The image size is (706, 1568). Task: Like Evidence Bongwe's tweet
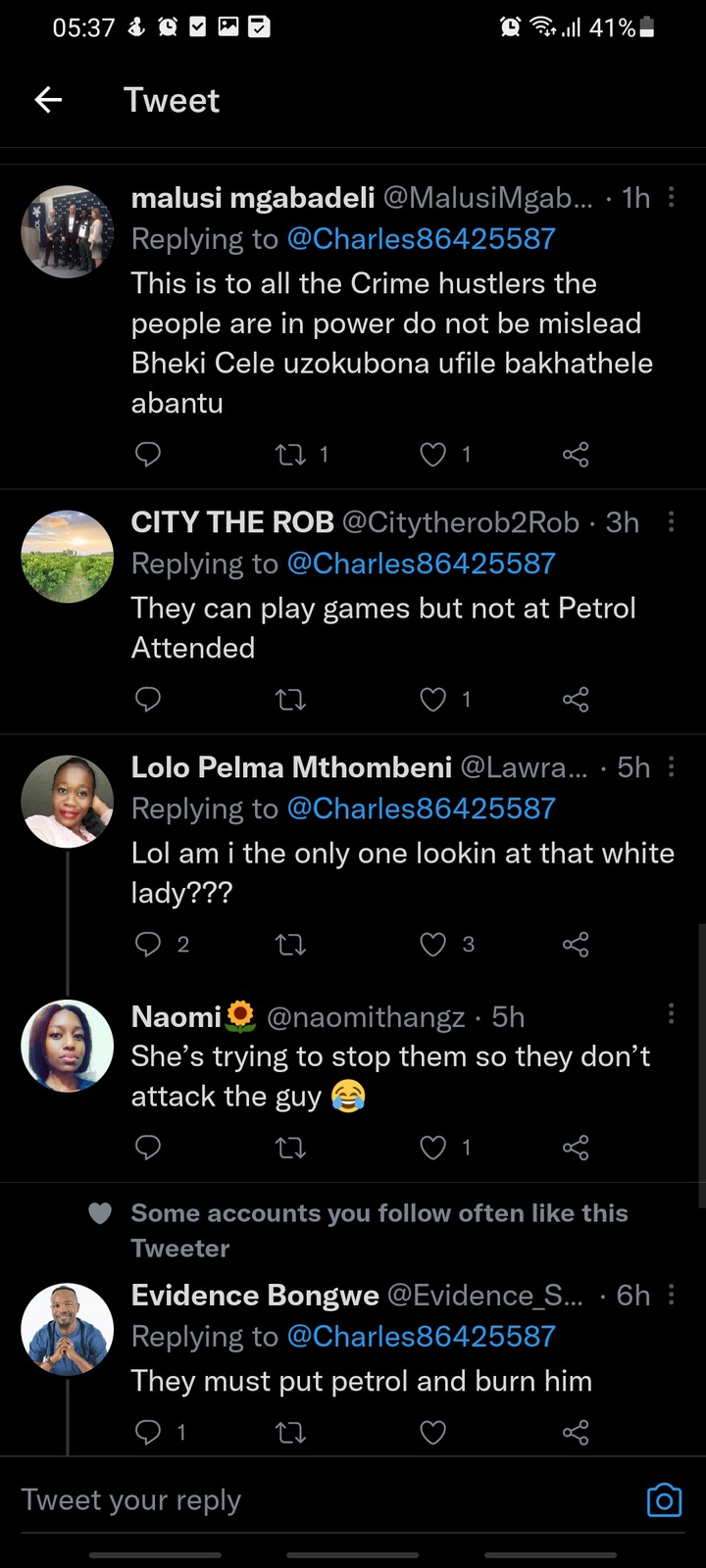[432, 1433]
